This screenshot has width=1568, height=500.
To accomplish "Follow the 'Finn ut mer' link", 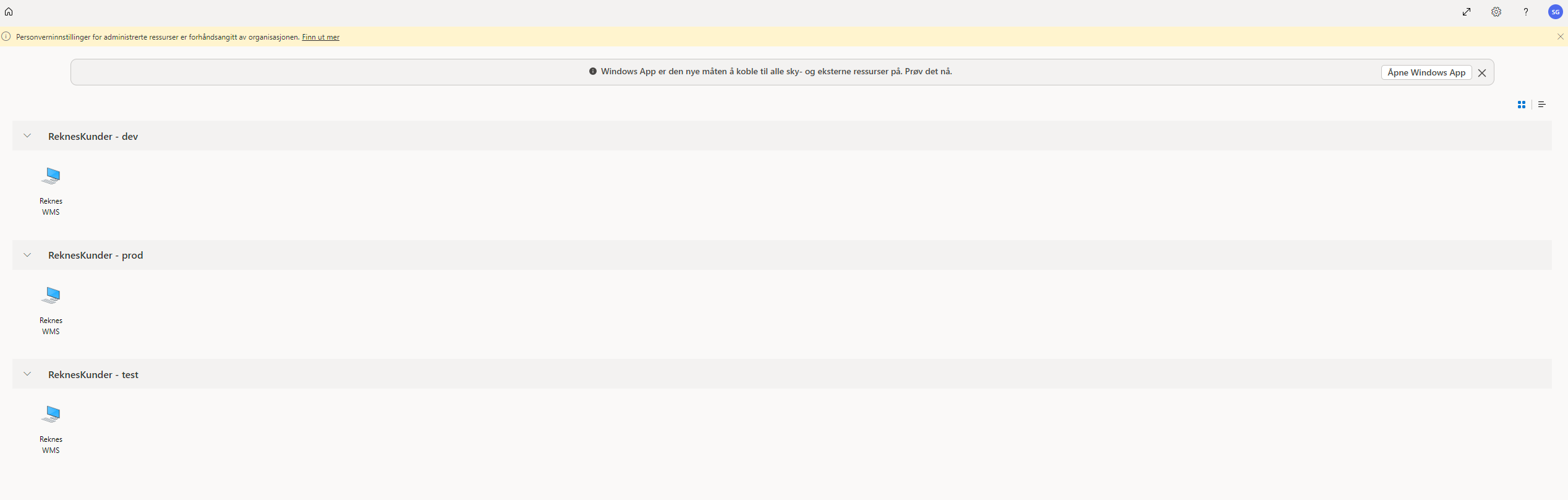I will (x=320, y=37).
